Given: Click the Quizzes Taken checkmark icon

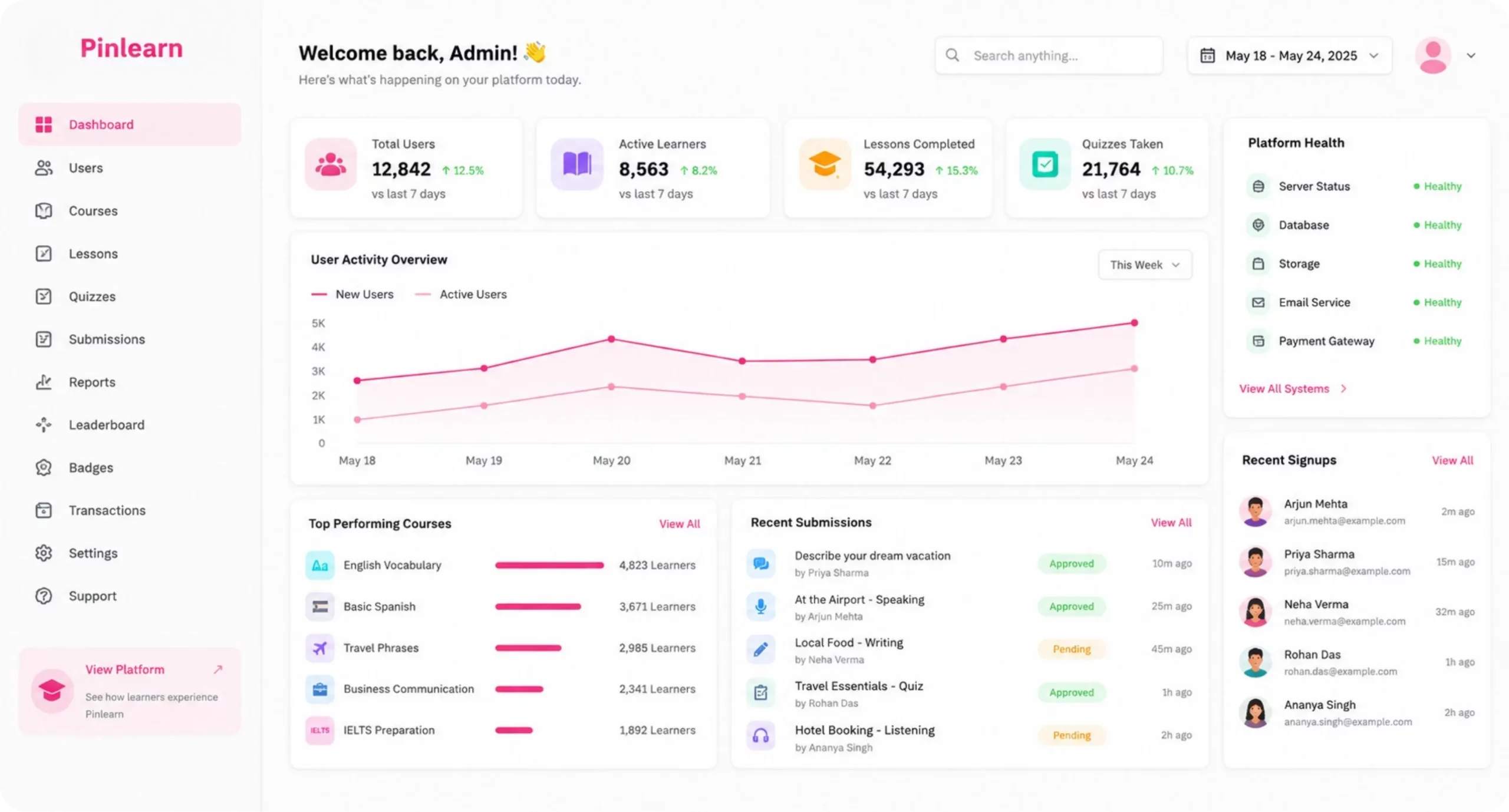Looking at the screenshot, I should tap(1045, 164).
